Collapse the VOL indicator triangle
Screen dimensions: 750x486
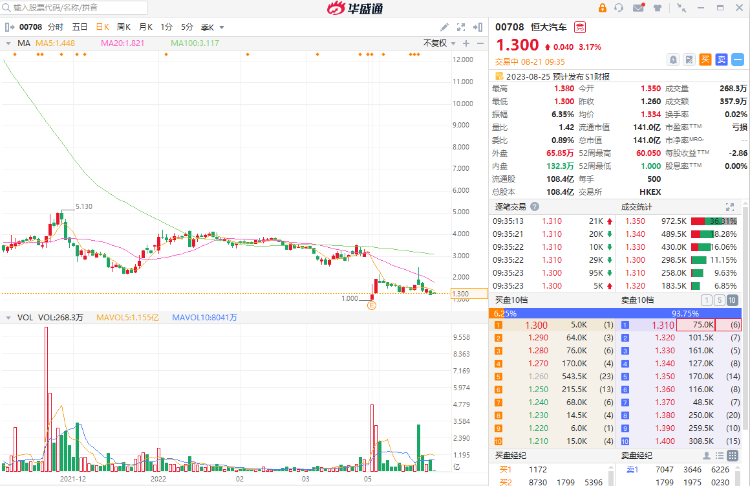[x=8, y=318]
